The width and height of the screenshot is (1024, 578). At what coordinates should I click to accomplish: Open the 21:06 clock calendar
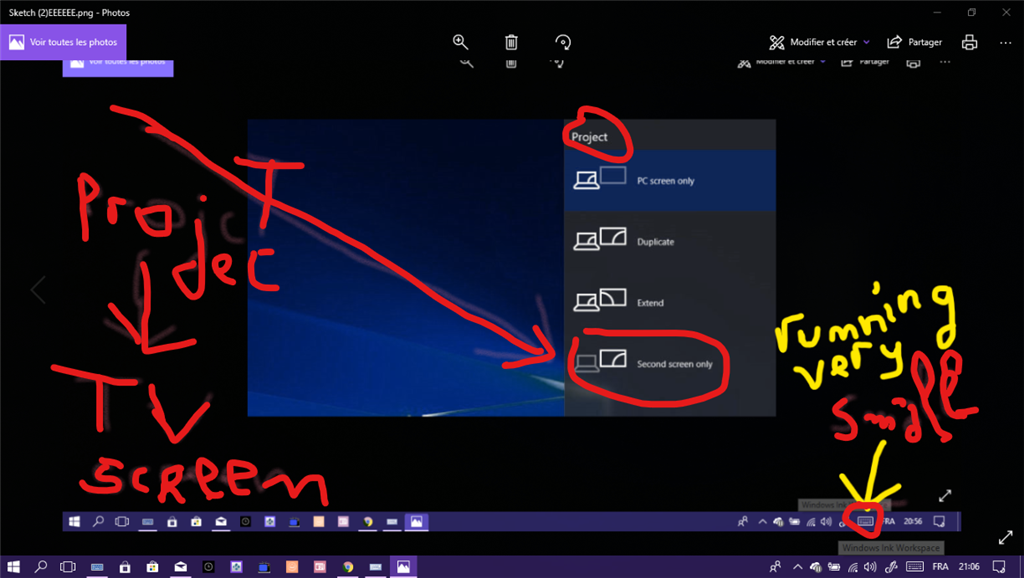(969, 567)
